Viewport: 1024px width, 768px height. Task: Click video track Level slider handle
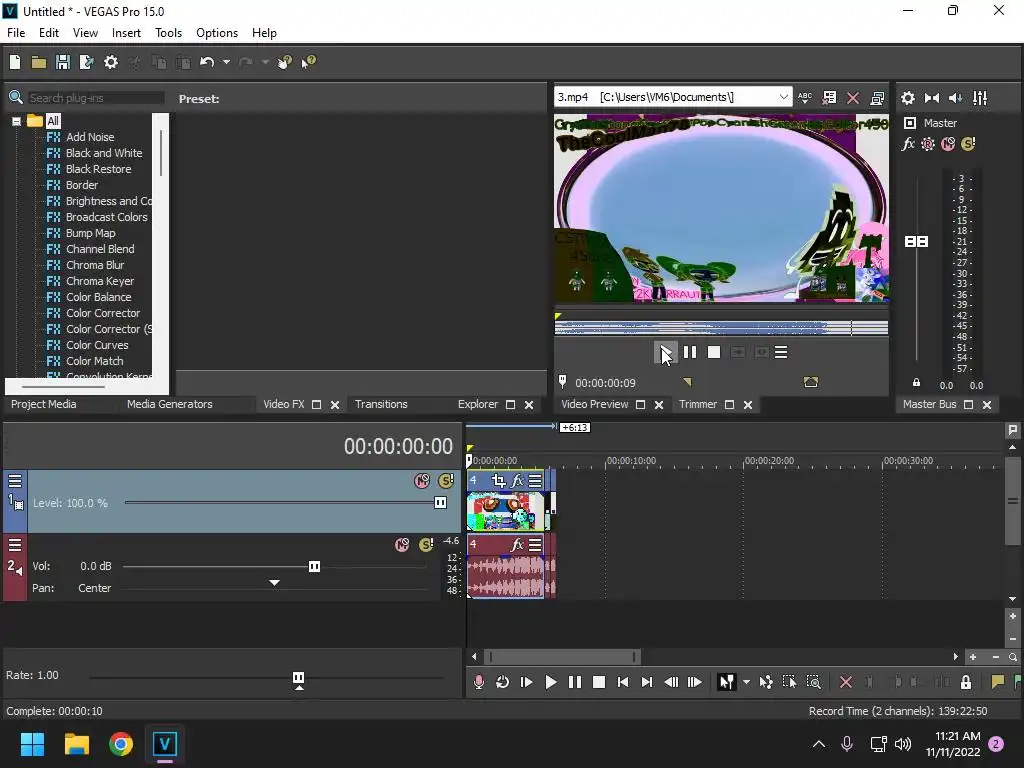point(440,502)
